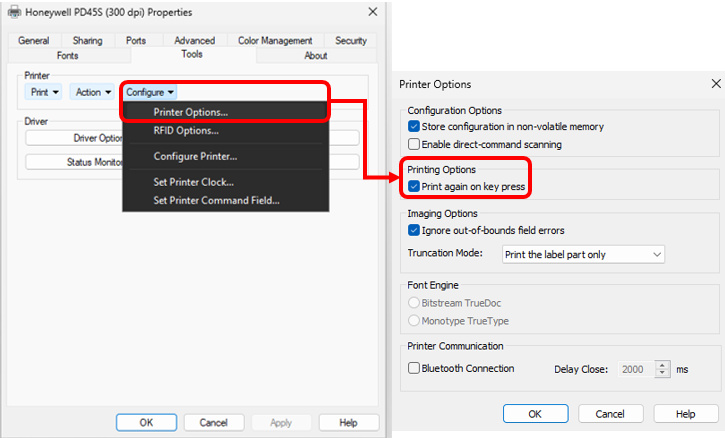
Task: Cancel the Printer Options dialog
Action: click(x=610, y=413)
